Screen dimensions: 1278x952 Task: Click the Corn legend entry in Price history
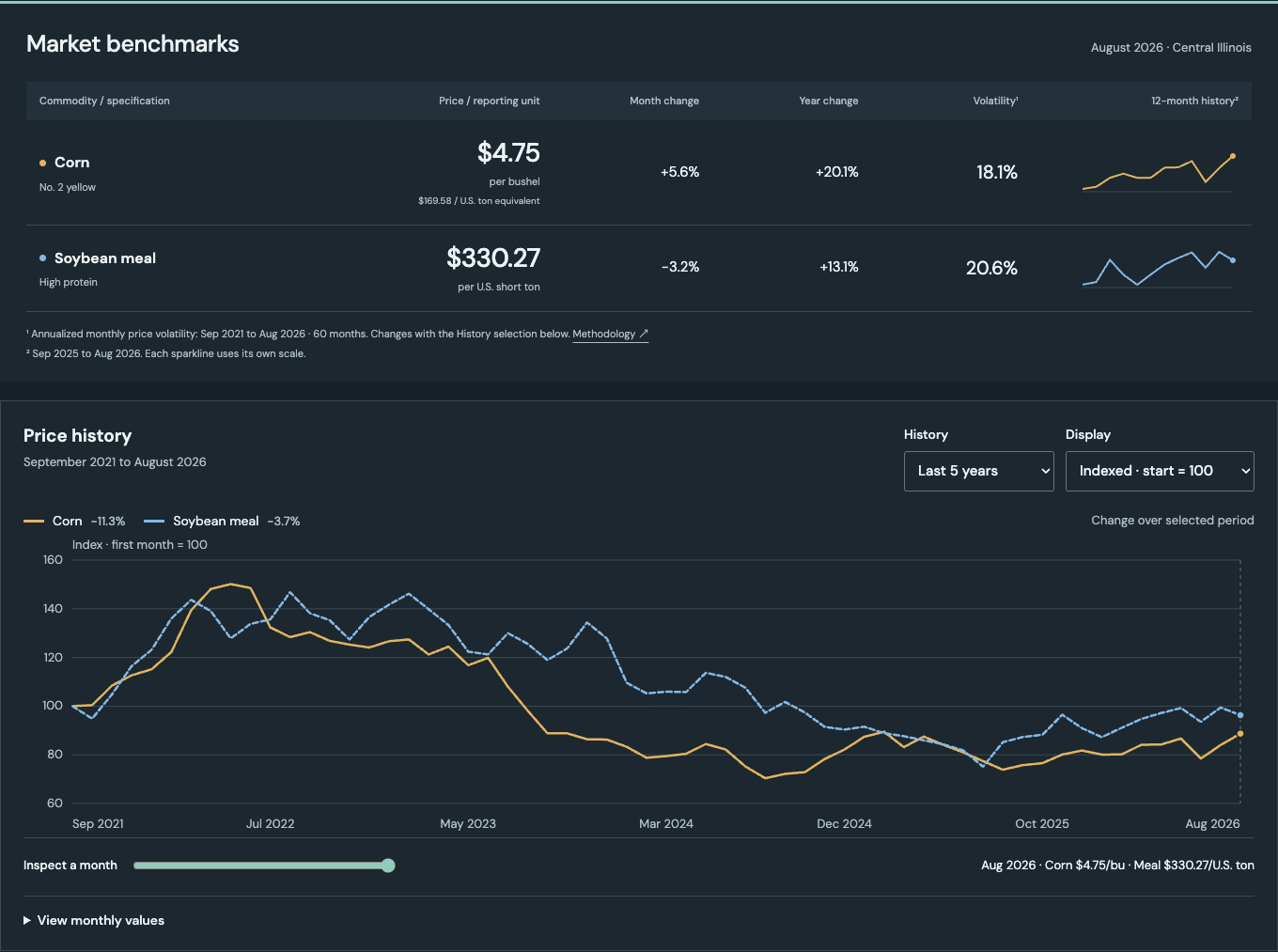(x=74, y=521)
